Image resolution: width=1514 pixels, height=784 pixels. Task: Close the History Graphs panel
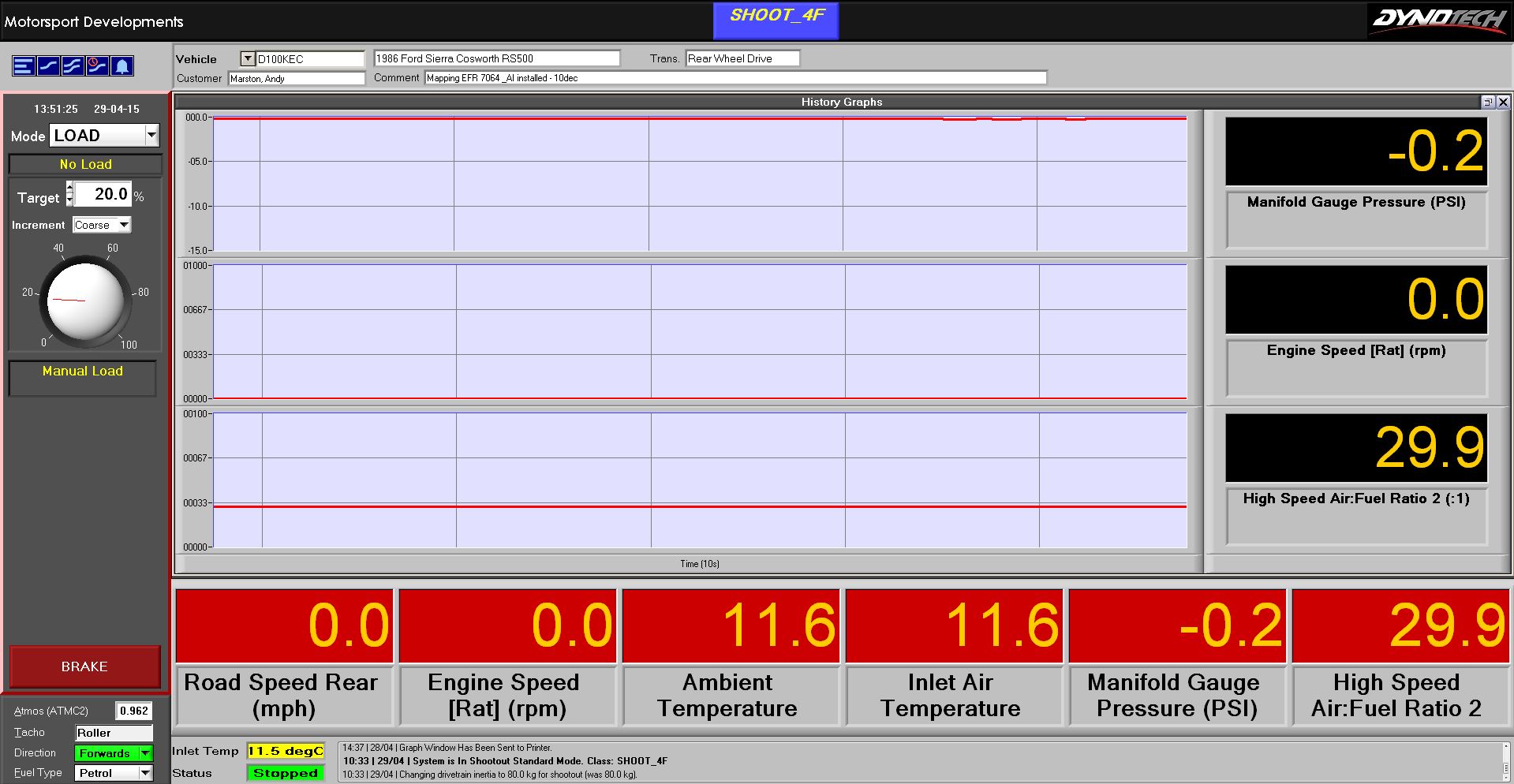tap(1503, 102)
